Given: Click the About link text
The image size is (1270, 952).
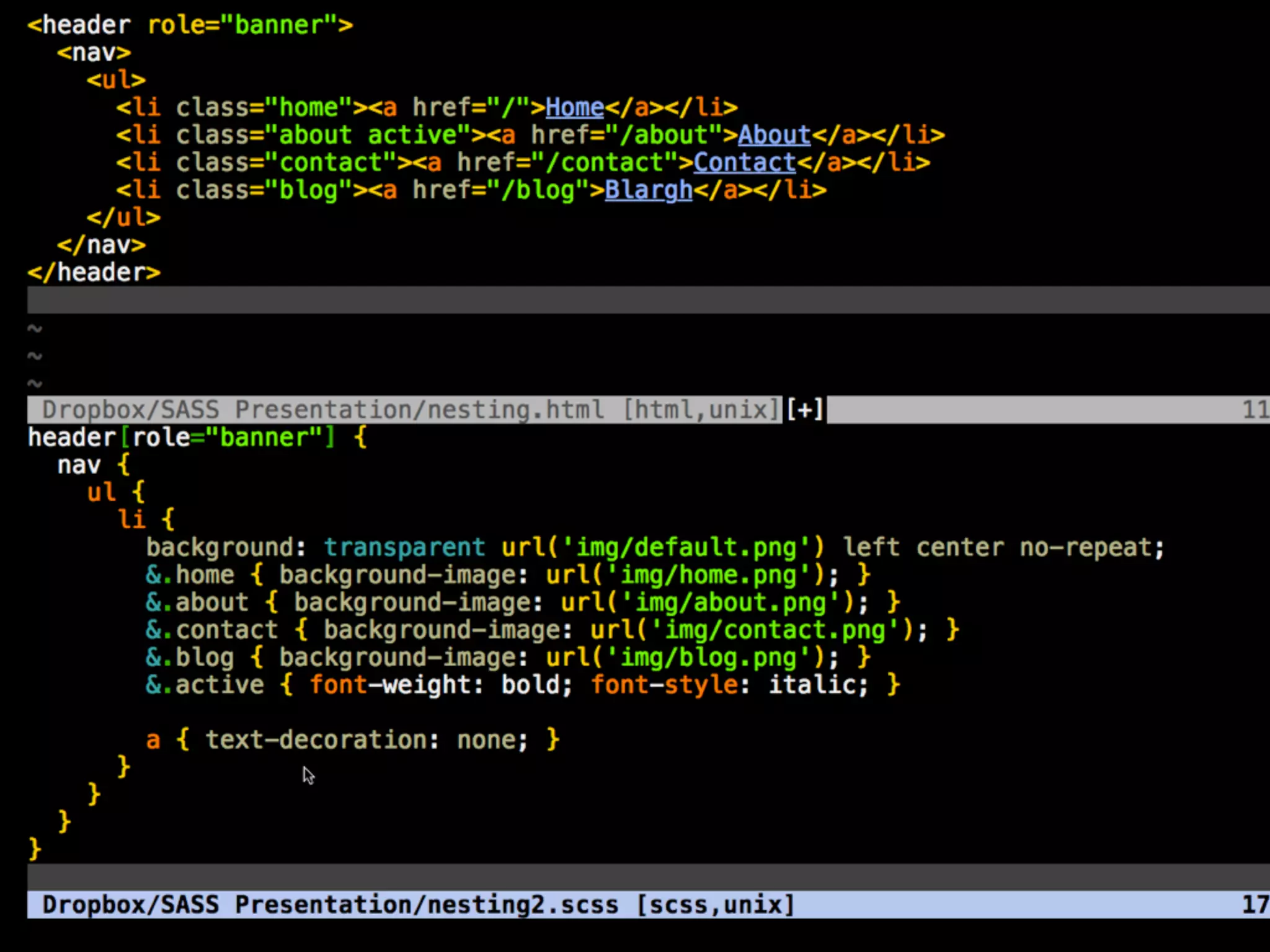Looking at the screenshot, I should point(774,135).
